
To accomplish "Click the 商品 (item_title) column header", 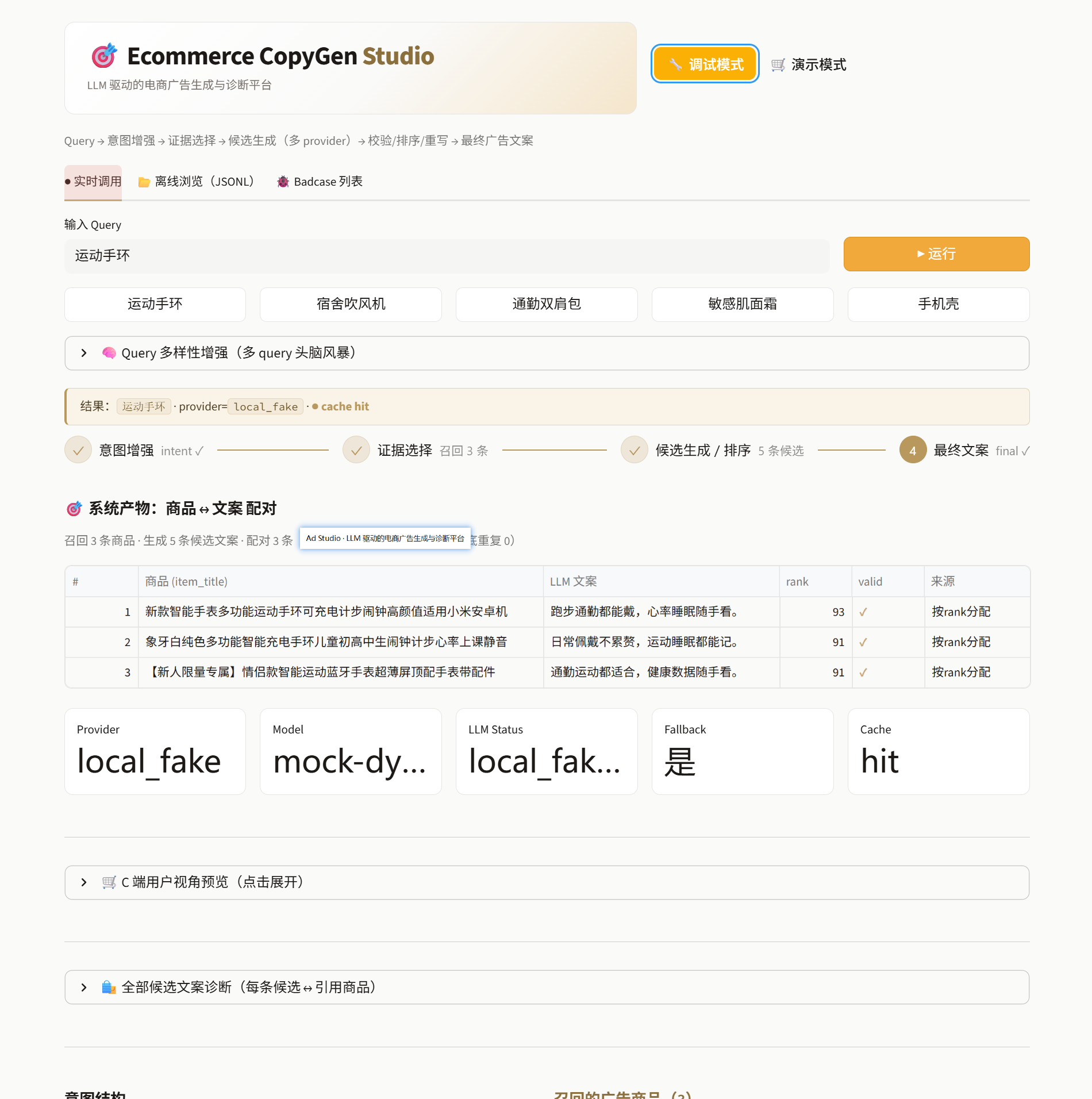I will click(341, 581).
